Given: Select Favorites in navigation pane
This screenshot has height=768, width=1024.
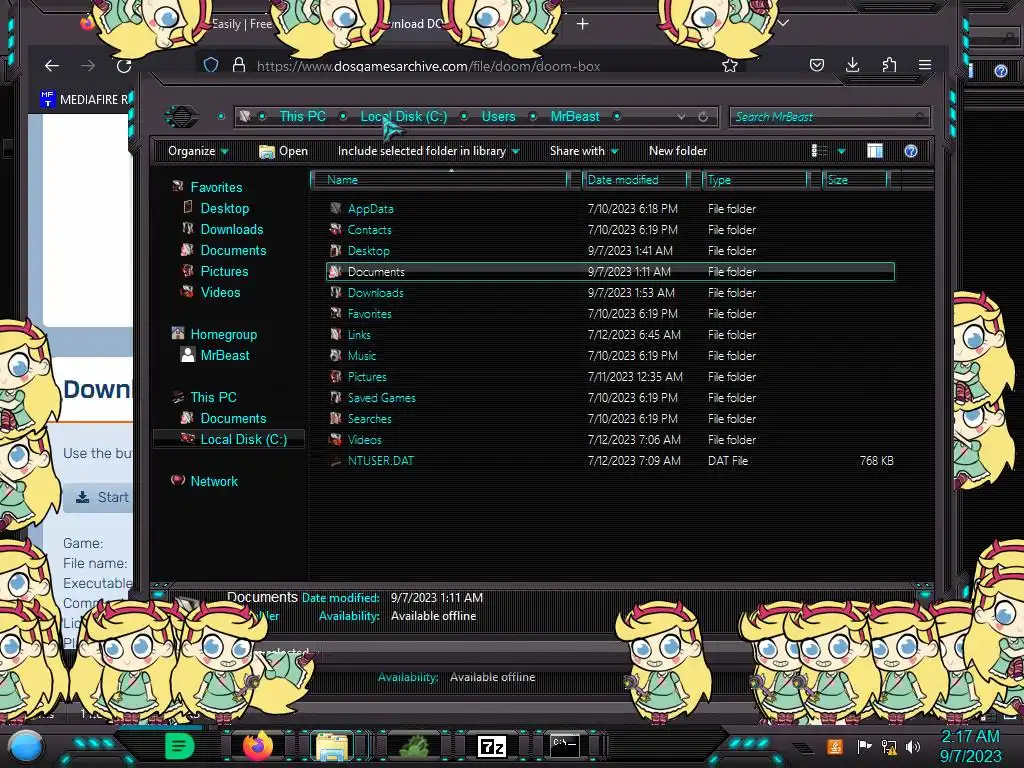Looking at the screenshot, I should coord(216,187).
